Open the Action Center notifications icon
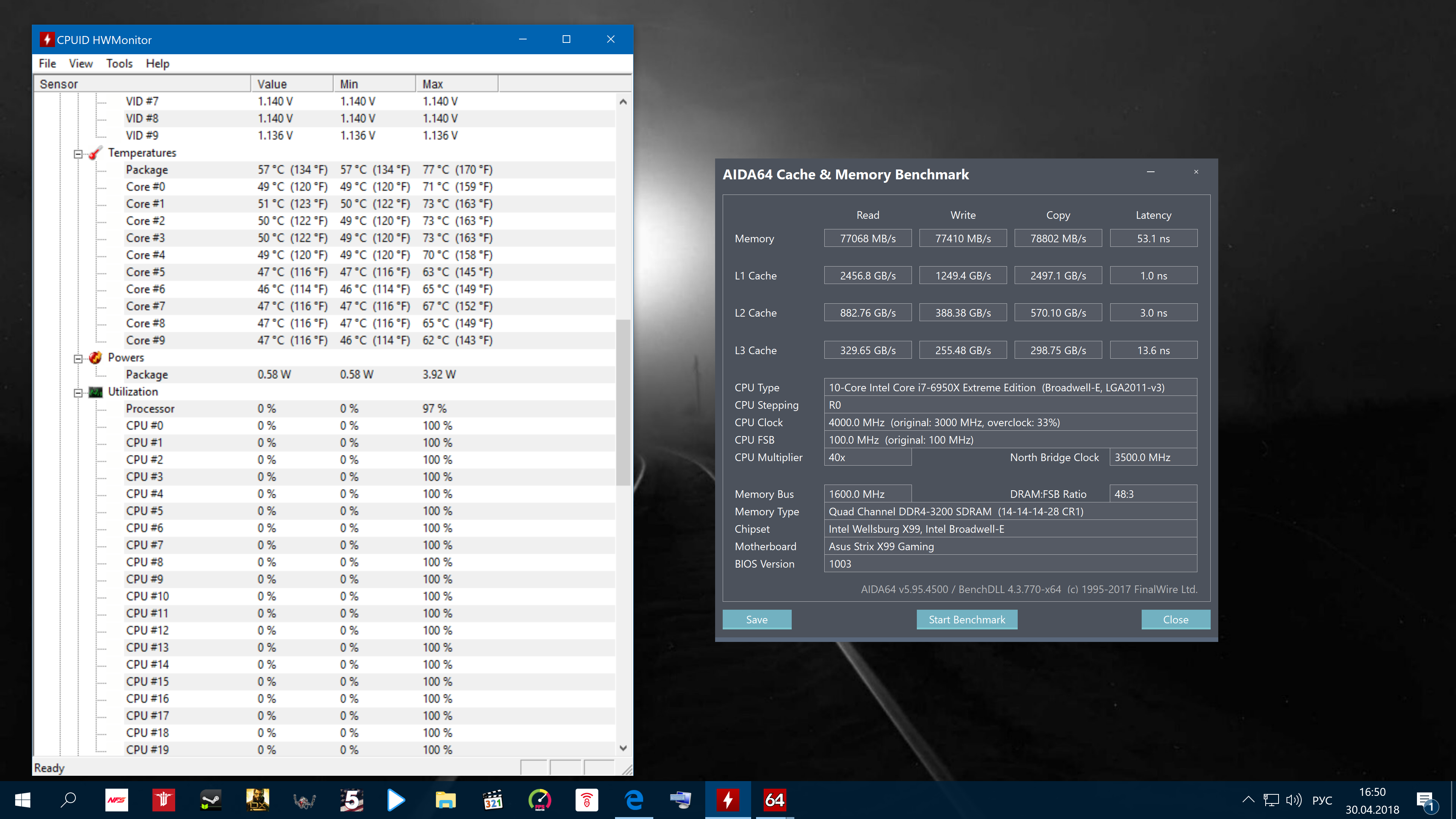Image resolution: width=1456 pixels, height=819 pixels. click(1425, 800)
